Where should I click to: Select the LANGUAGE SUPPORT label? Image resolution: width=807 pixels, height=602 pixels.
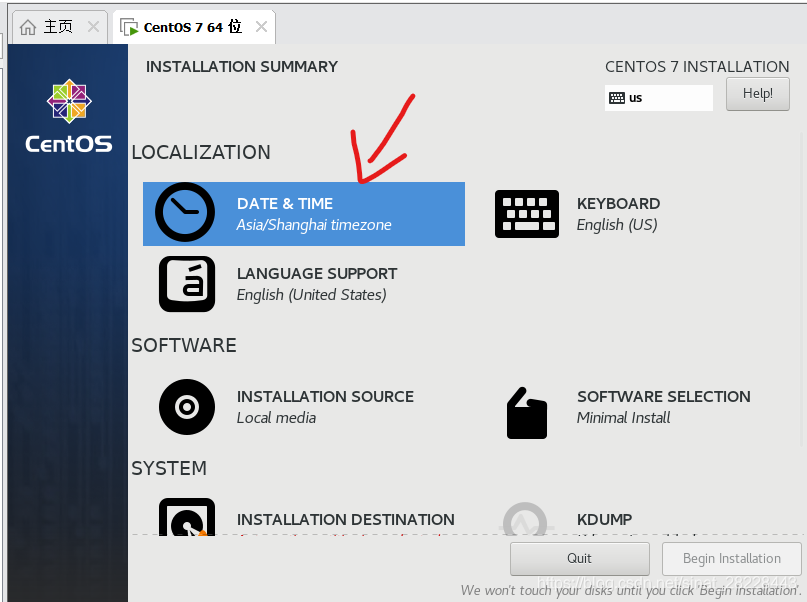coord(317,274)
